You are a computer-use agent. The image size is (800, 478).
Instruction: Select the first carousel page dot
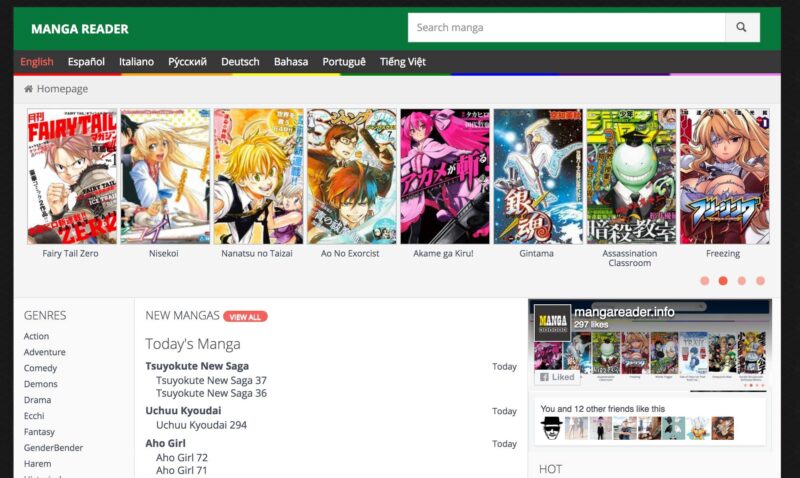(705, 281)
